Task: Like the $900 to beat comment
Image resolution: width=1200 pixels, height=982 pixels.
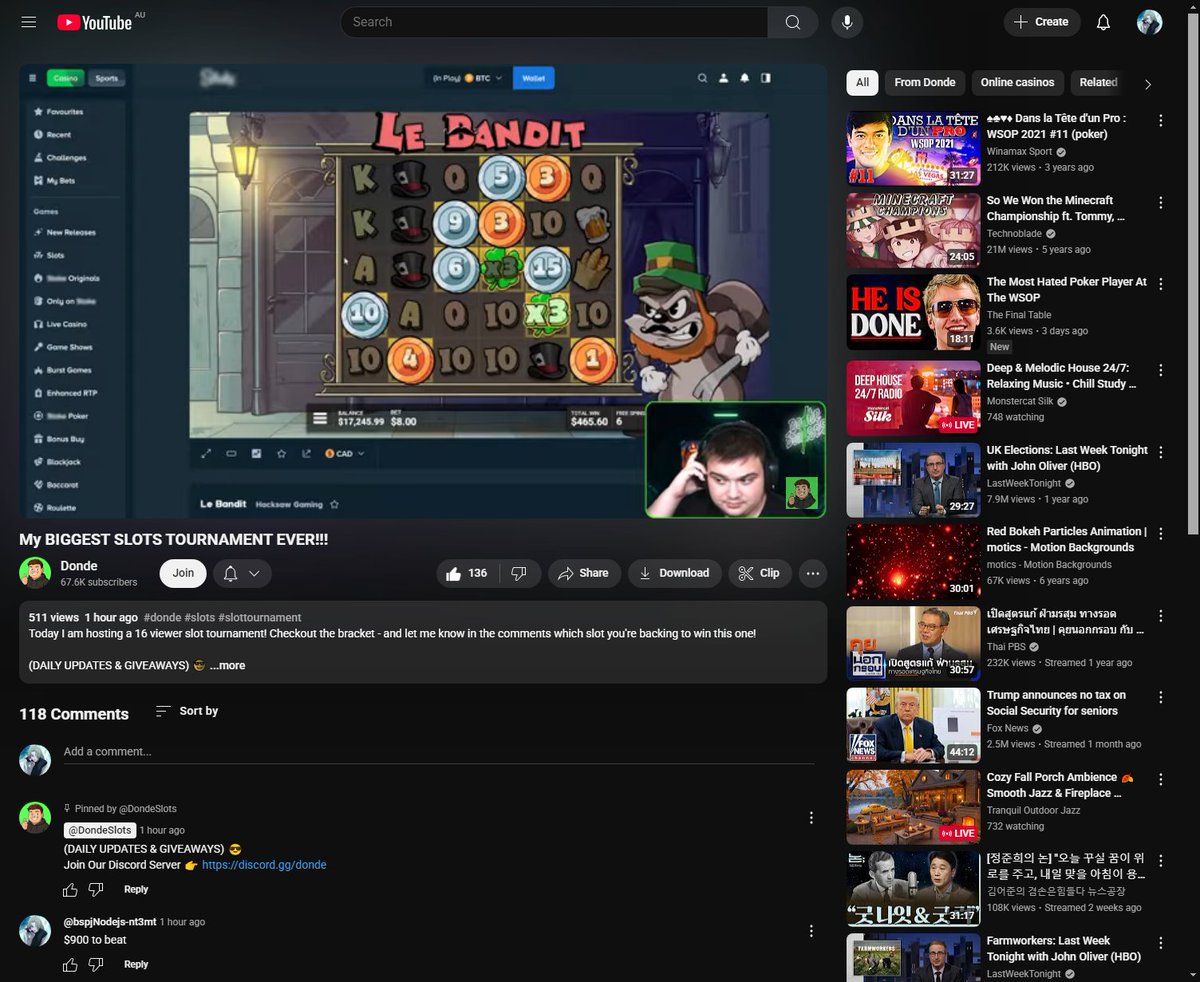Action: click(70, 964)
